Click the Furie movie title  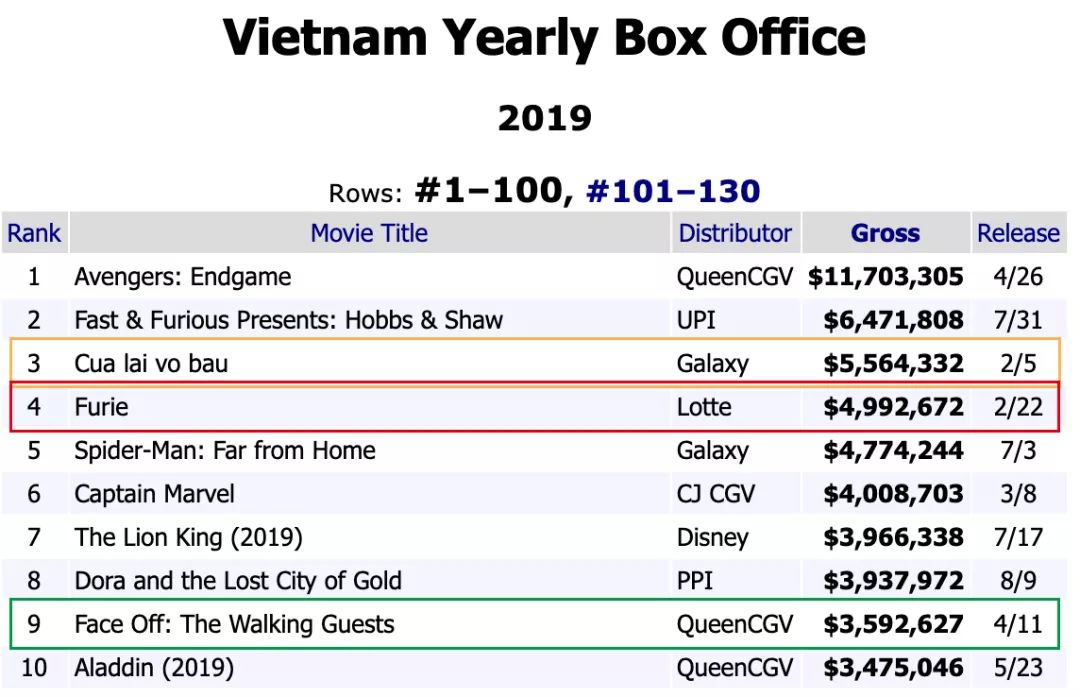pos(101,407)
